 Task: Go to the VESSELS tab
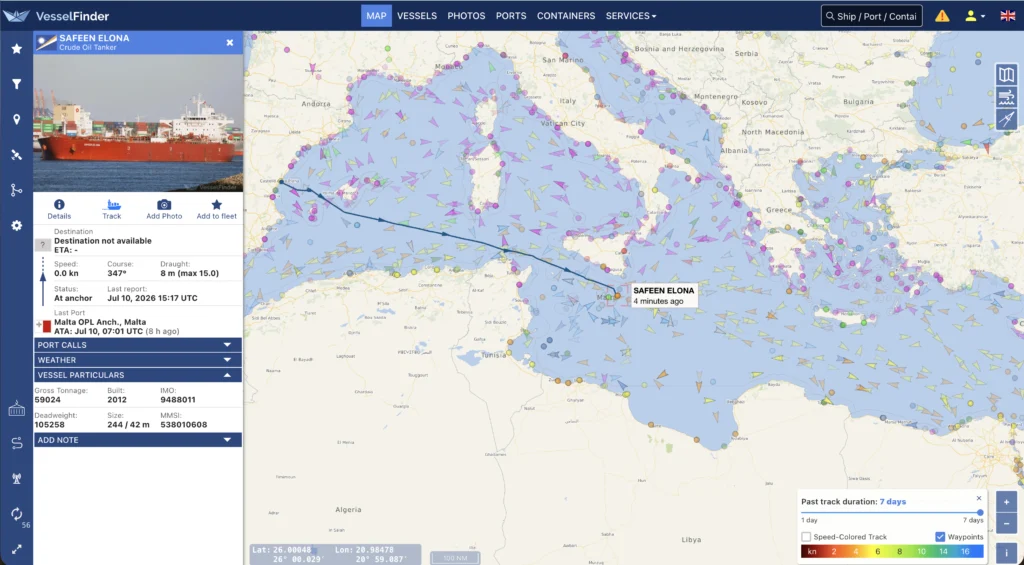coord(417,16)
